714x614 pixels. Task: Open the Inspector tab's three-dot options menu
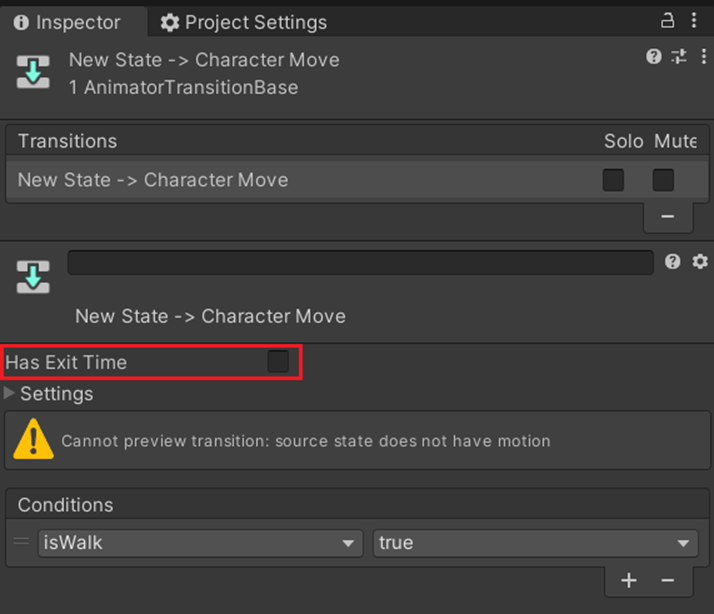pos(694,20)
